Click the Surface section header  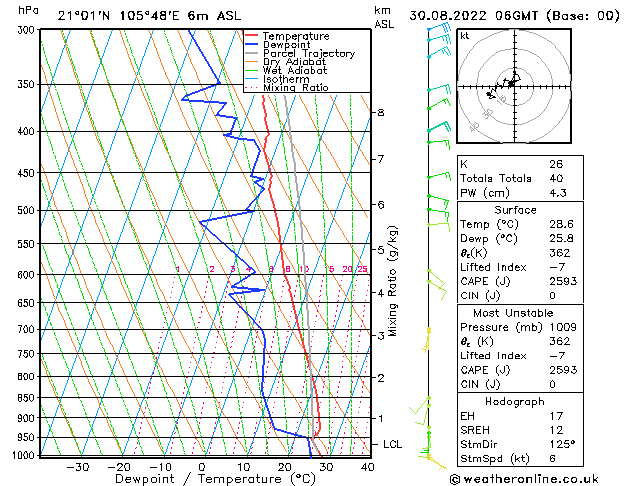point(515,210)
